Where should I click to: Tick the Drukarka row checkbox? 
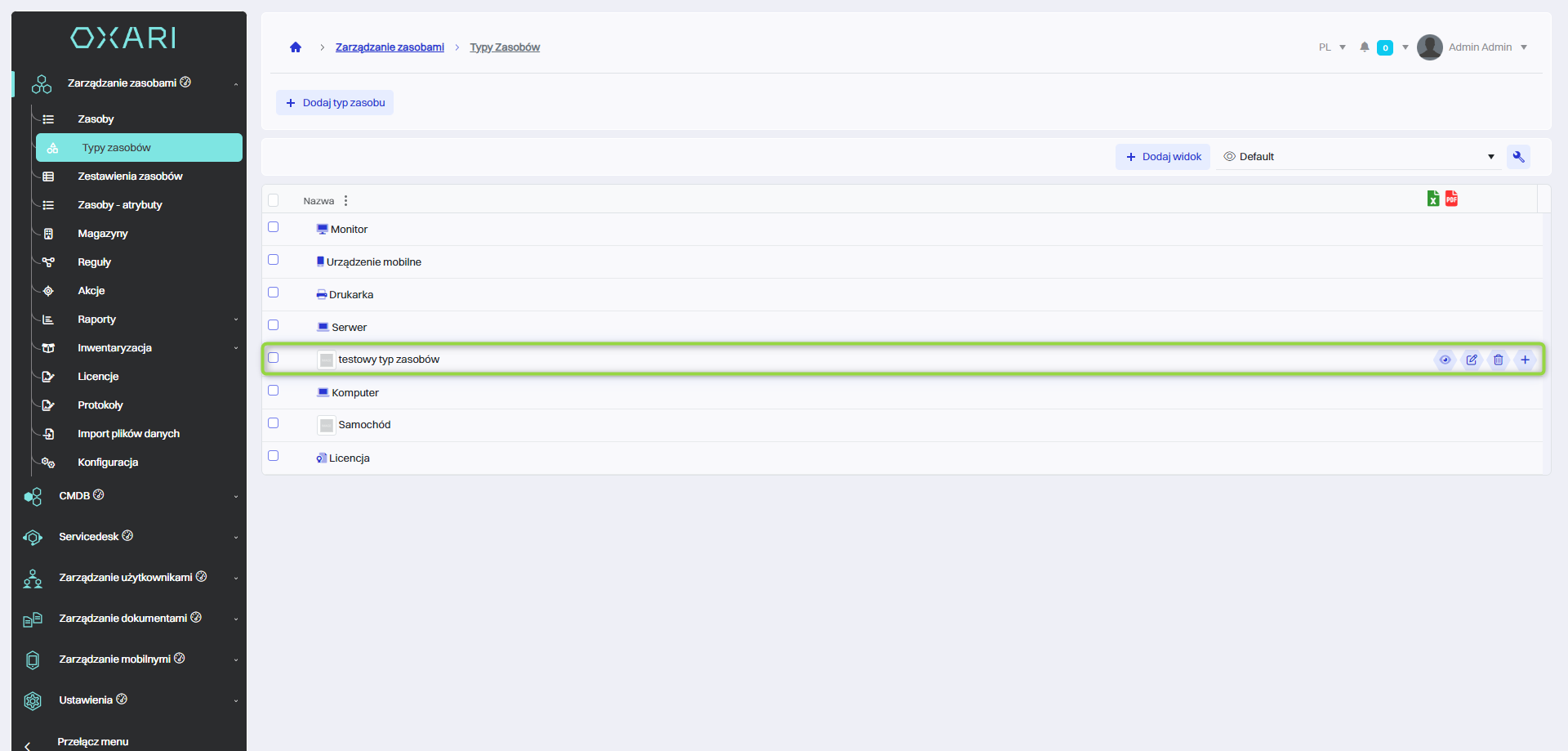[x=274, y=293]
